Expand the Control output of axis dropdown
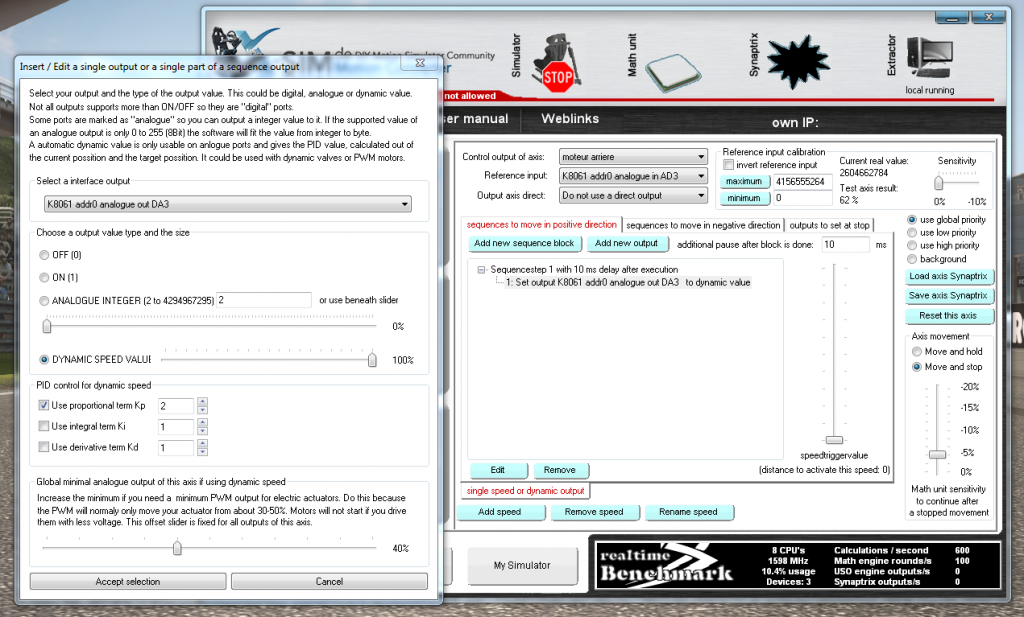Screen dimensions: 1024x617 tap(633, 157)
